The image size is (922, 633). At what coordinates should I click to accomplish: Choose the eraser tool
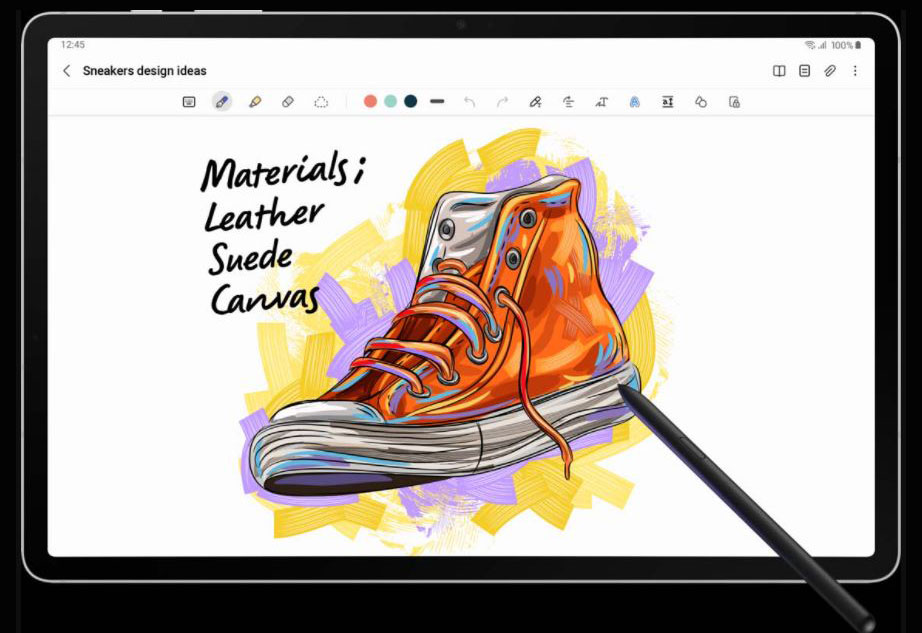[288, 101]
